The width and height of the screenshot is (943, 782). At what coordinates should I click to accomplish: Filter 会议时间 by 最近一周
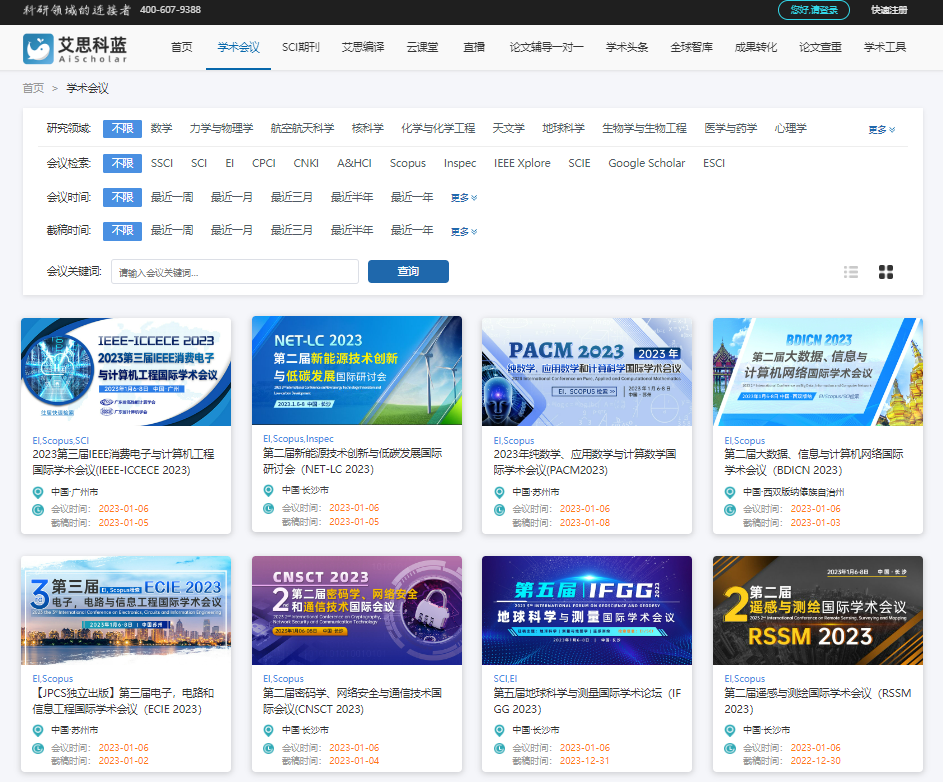click(172, 197)
